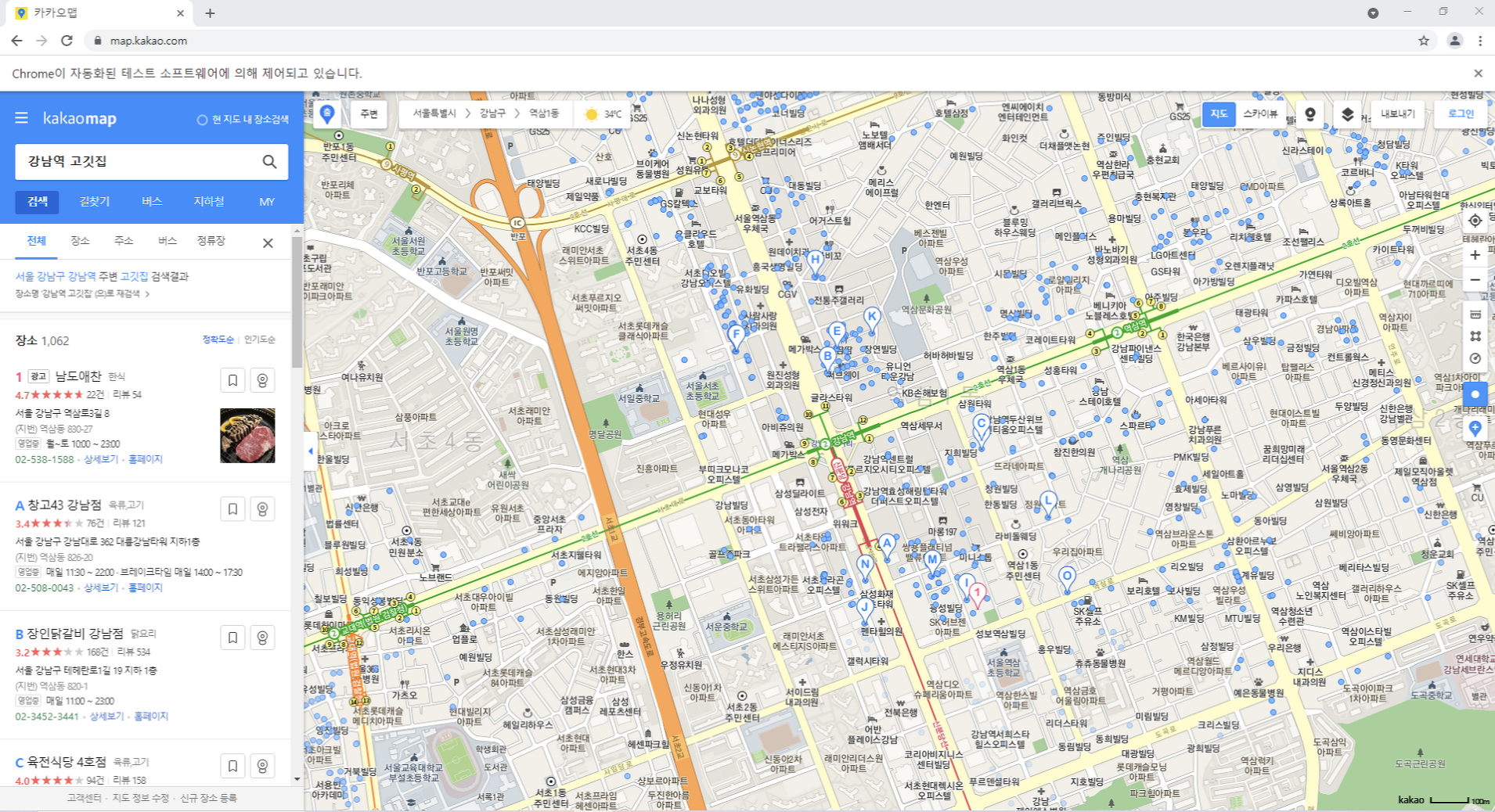Select the area measuring tool
The height and width of the screenshot is (812, 1495).
pos(1475,336)
